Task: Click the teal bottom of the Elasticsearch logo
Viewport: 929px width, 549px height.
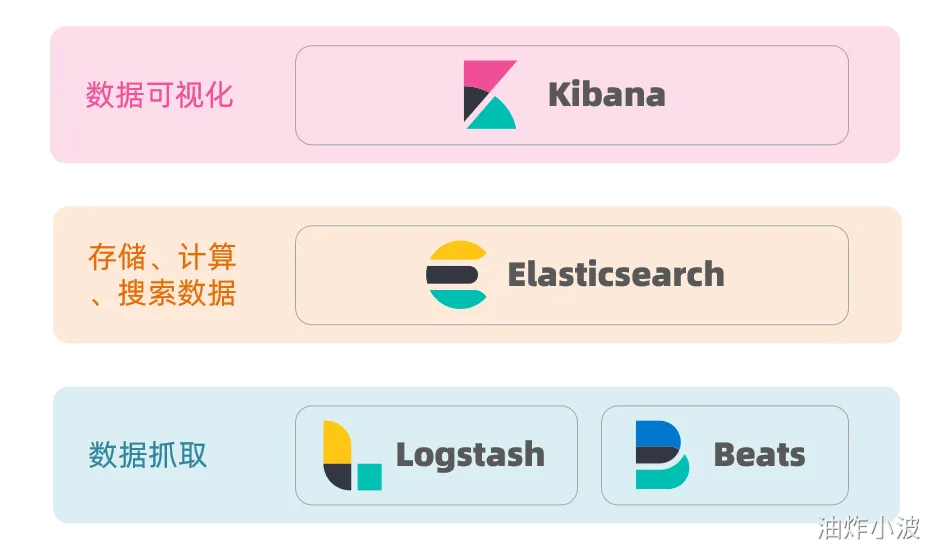Action: coord(457,297)
